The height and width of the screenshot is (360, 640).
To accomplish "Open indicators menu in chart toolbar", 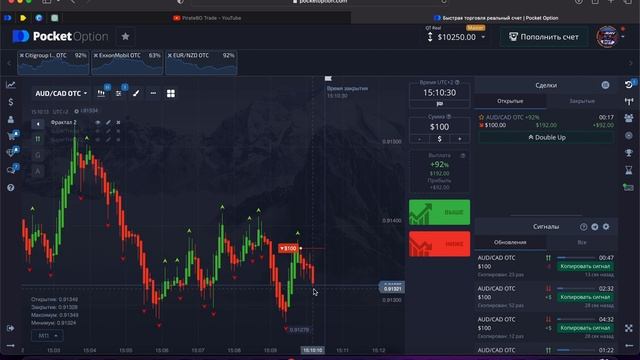I will pyautogui.click(x=119, y=93).
